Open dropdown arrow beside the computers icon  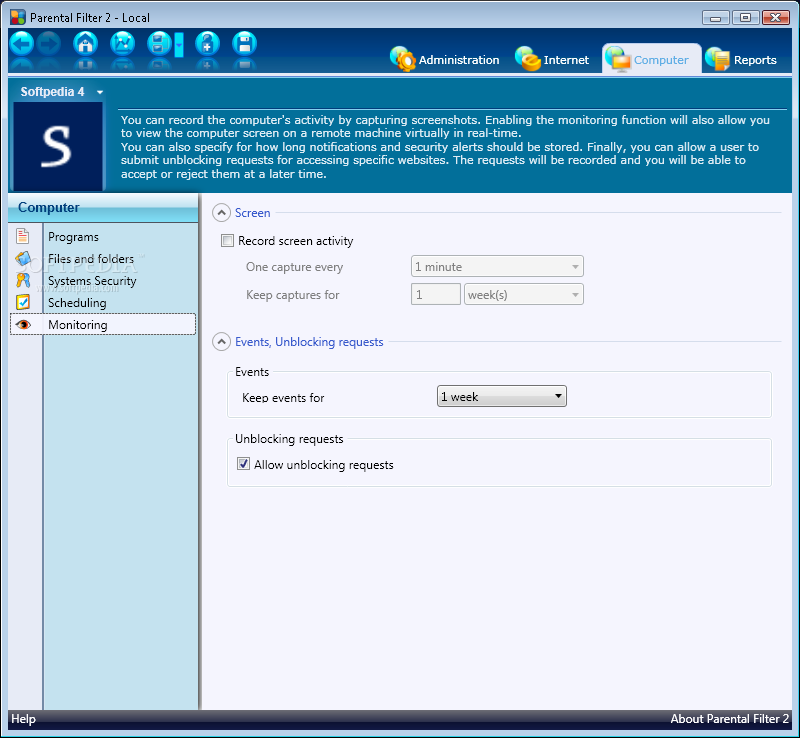(179, 45)
